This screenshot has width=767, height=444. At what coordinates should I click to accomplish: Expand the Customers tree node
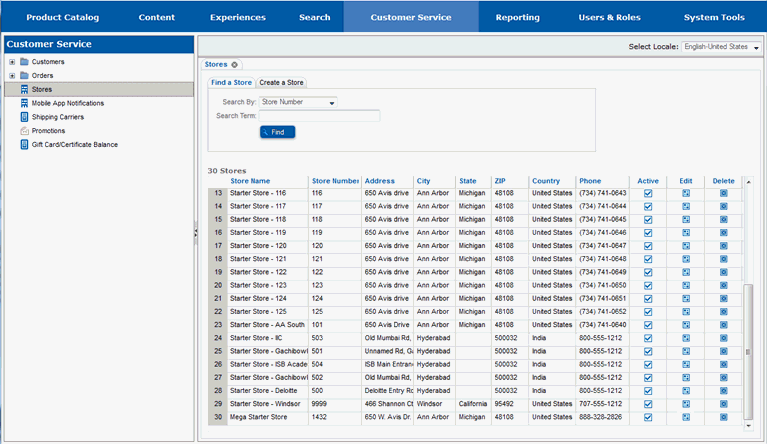tap(12, 62)
